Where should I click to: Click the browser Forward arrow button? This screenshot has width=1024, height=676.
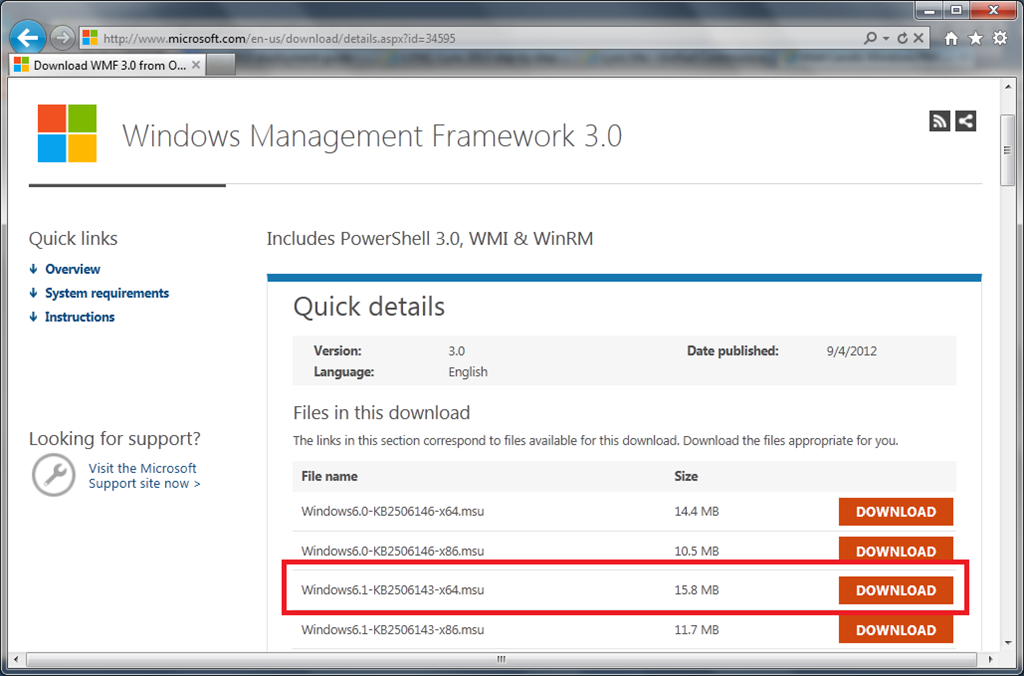pos(62,38)
